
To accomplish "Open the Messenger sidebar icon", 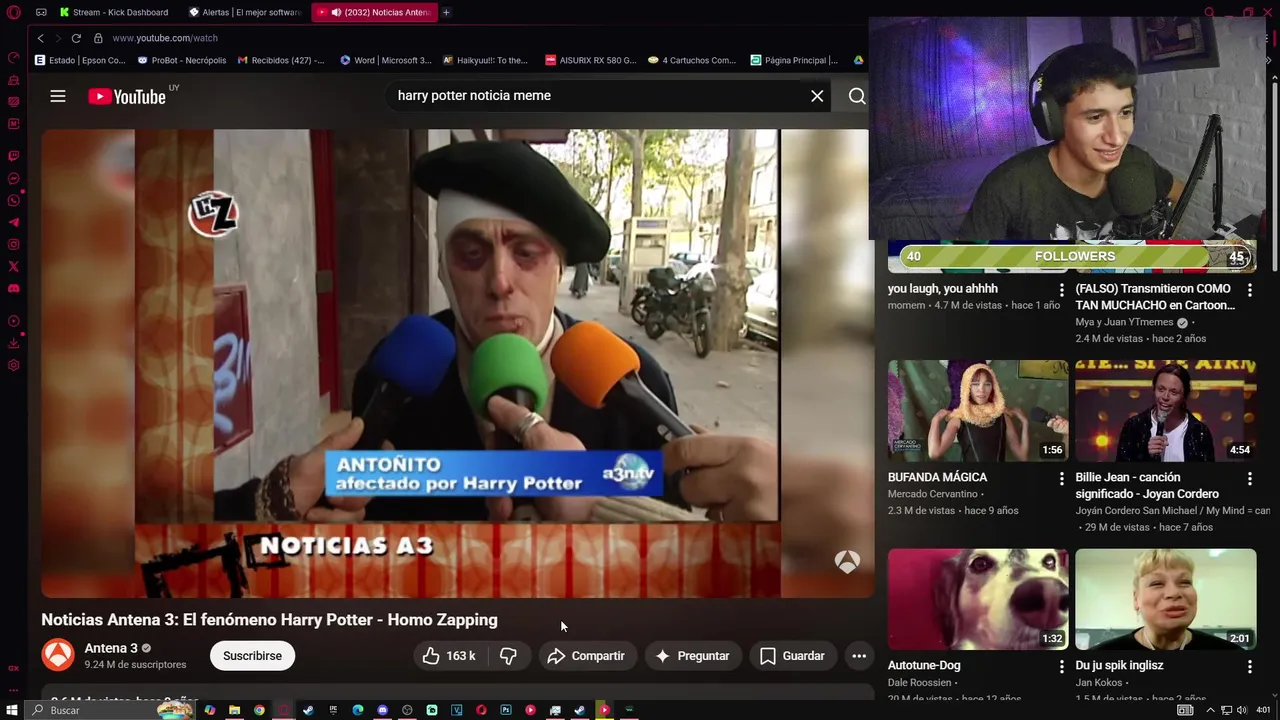I will pos(13,178).
